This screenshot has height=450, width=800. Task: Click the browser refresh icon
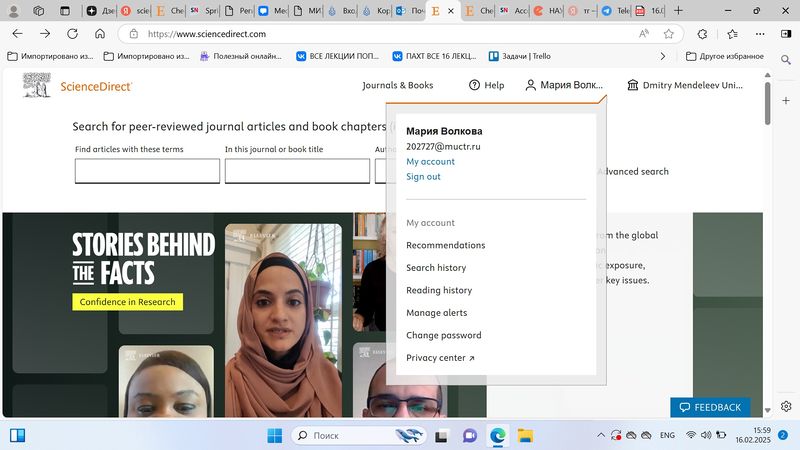pos(72,34)
